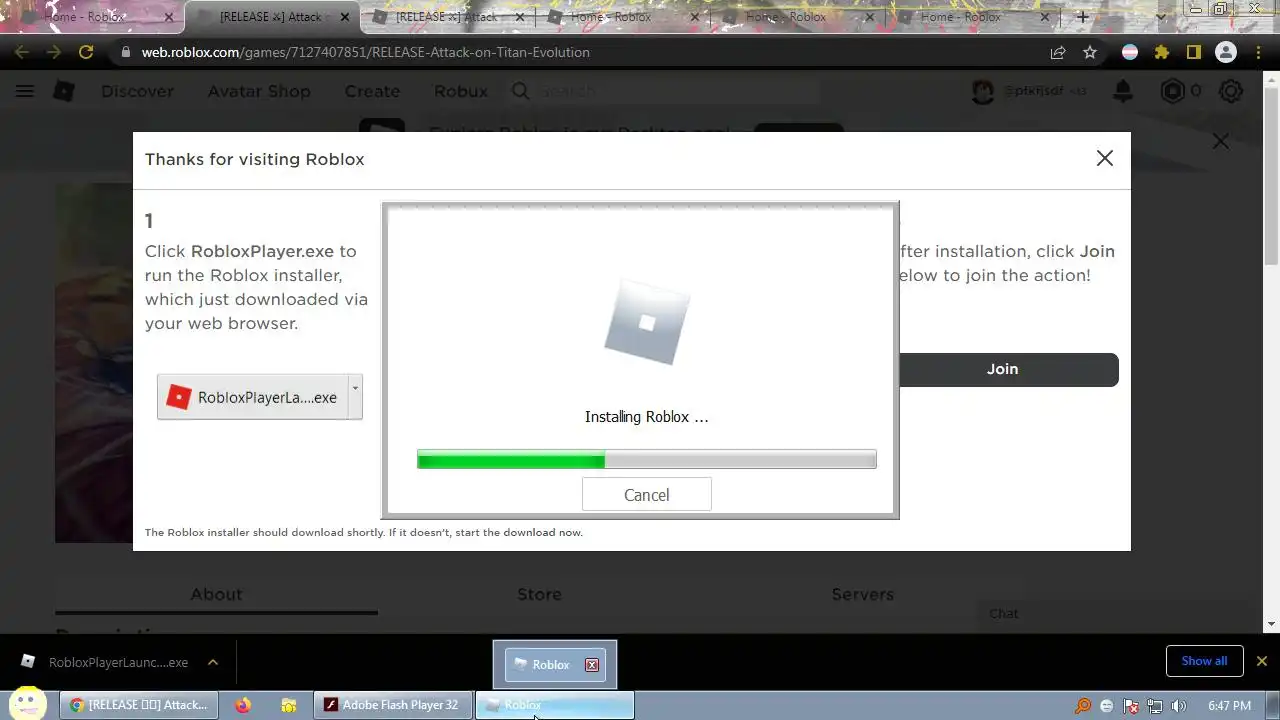Click the 'Installing Roblox ...' status text
This screenshot has width=1280, height=720.
tap(646, 417)
